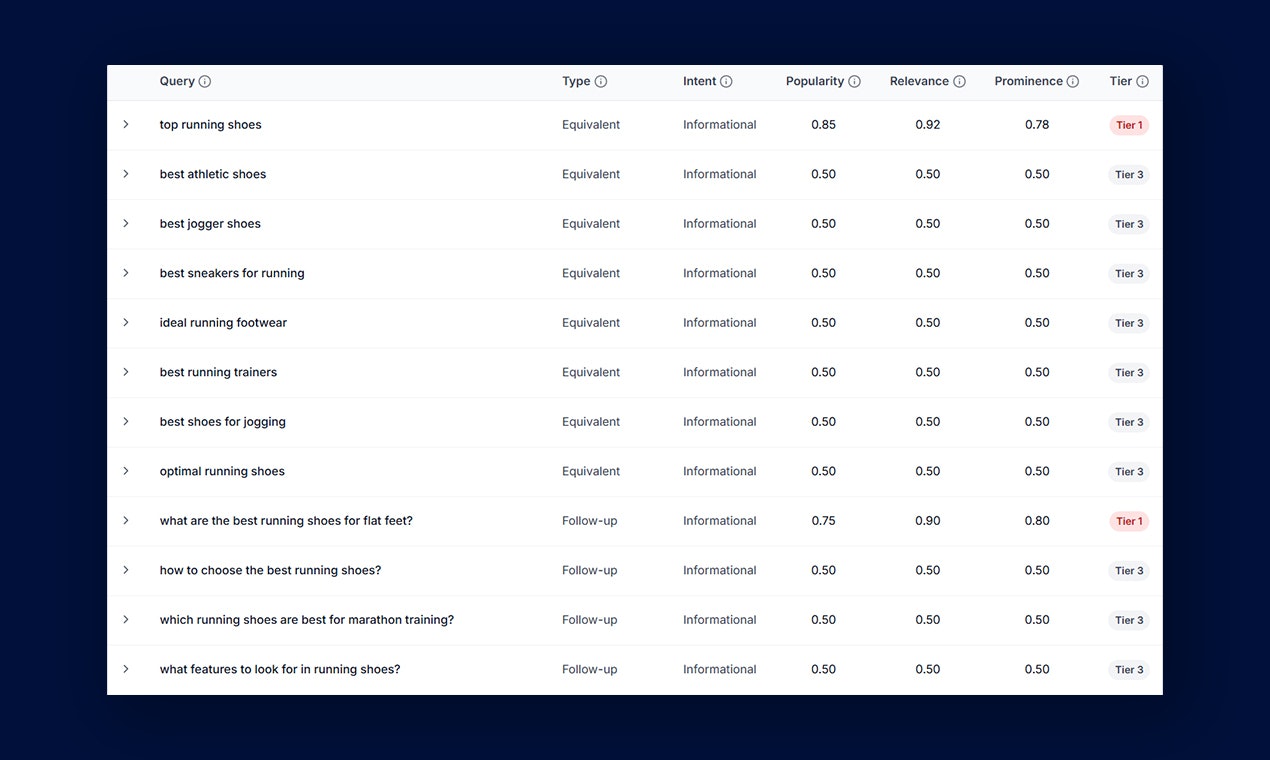The width and height of the screenshot is (1270, 760).
Task: Open the Tier column info icon
Action: 1141,81
